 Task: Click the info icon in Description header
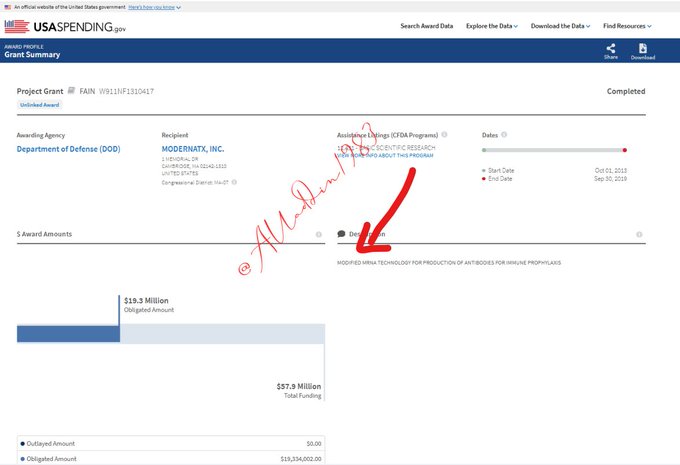pyautogui.click(x=639, y=234)
